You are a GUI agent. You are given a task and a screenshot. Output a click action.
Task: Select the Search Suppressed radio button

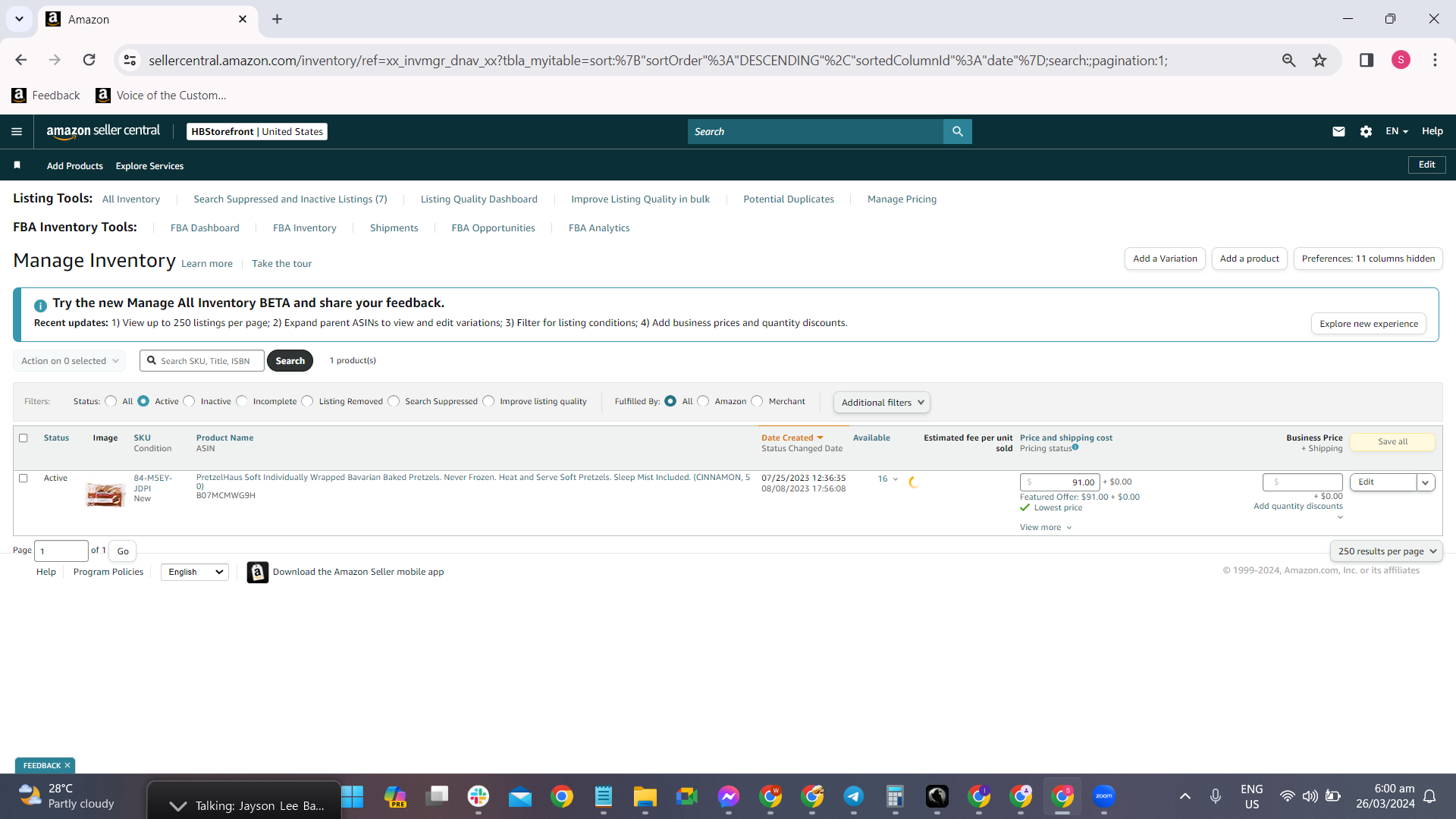(394, 401)
